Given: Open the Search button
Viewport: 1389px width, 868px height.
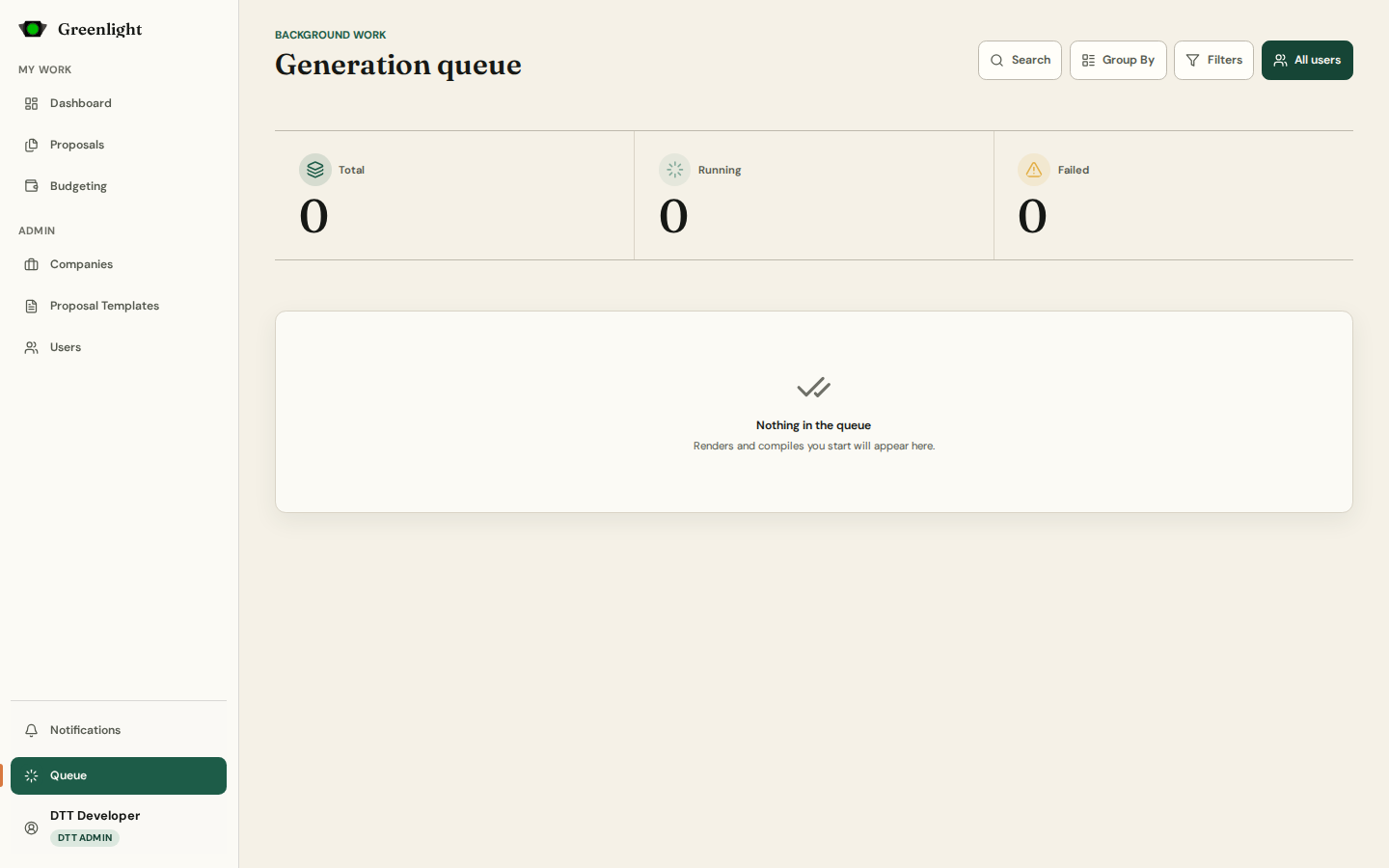Looking at the screenshot, I should (1020, 60).
